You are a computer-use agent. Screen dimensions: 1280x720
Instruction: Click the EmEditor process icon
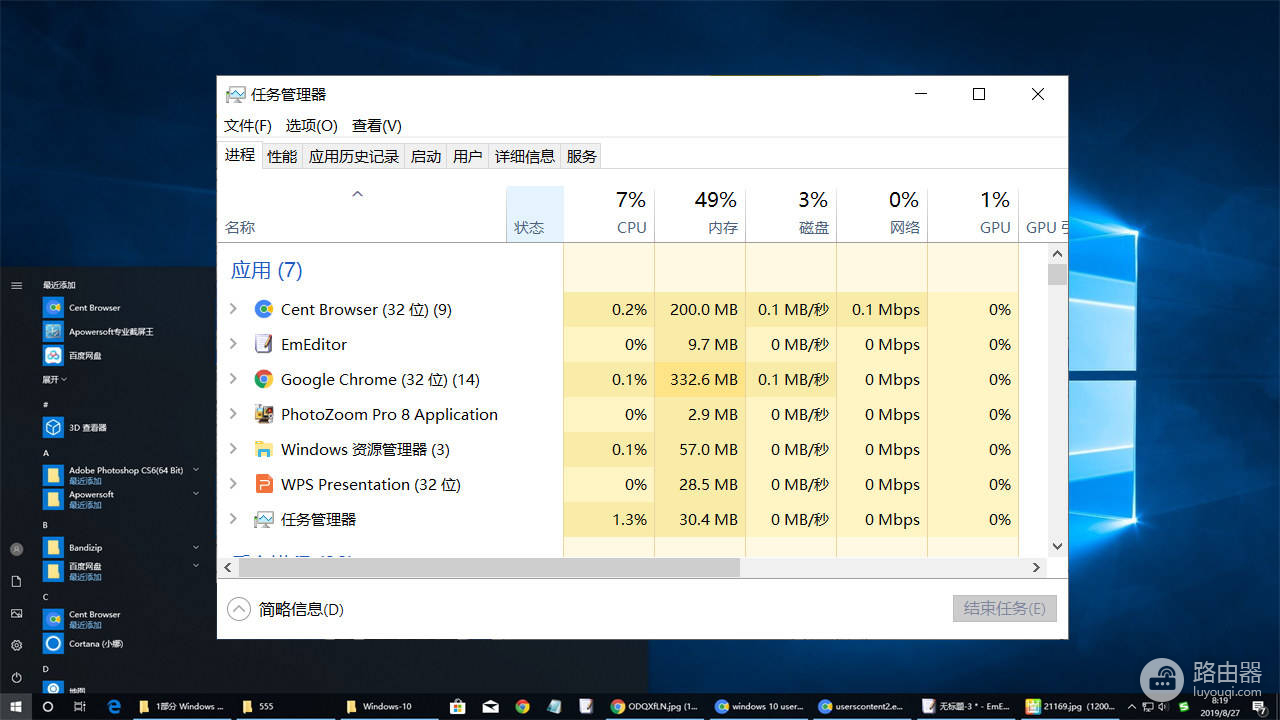pyautogui.click(x=264, y=344)
